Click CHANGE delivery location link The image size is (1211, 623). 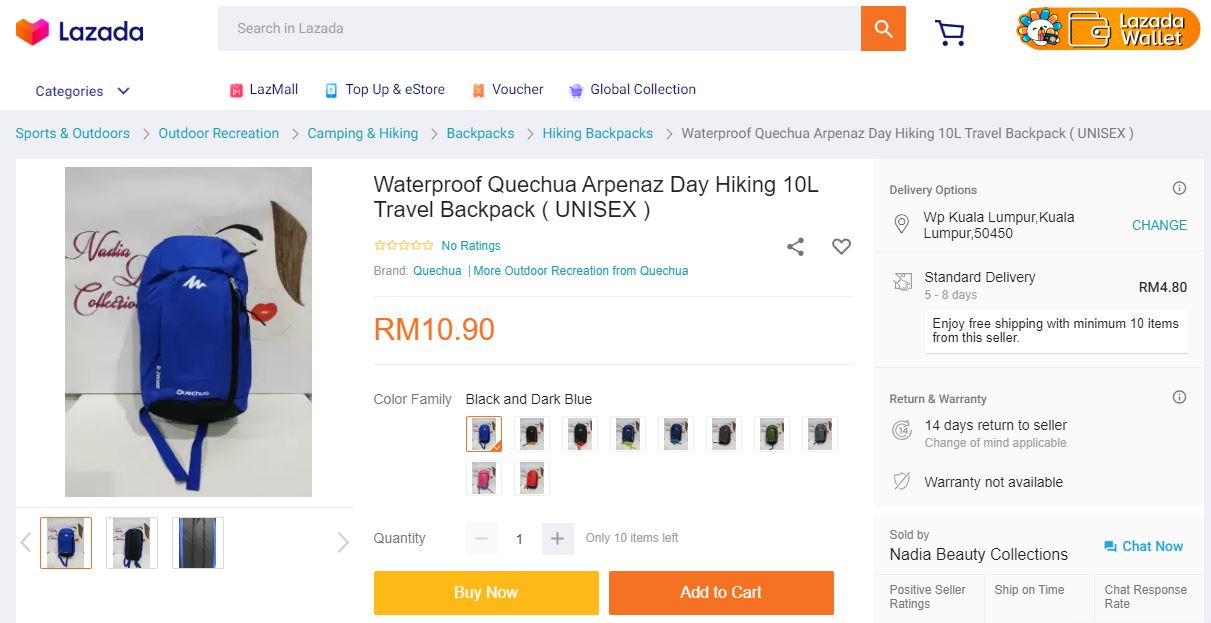[1159, 225]
